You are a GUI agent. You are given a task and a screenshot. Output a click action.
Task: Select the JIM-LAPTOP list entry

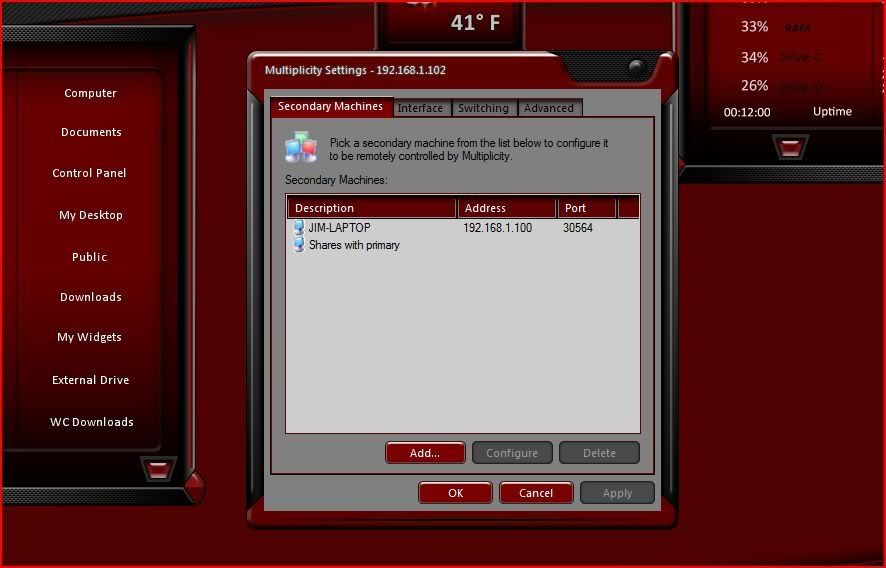click(x=339, y=228)
